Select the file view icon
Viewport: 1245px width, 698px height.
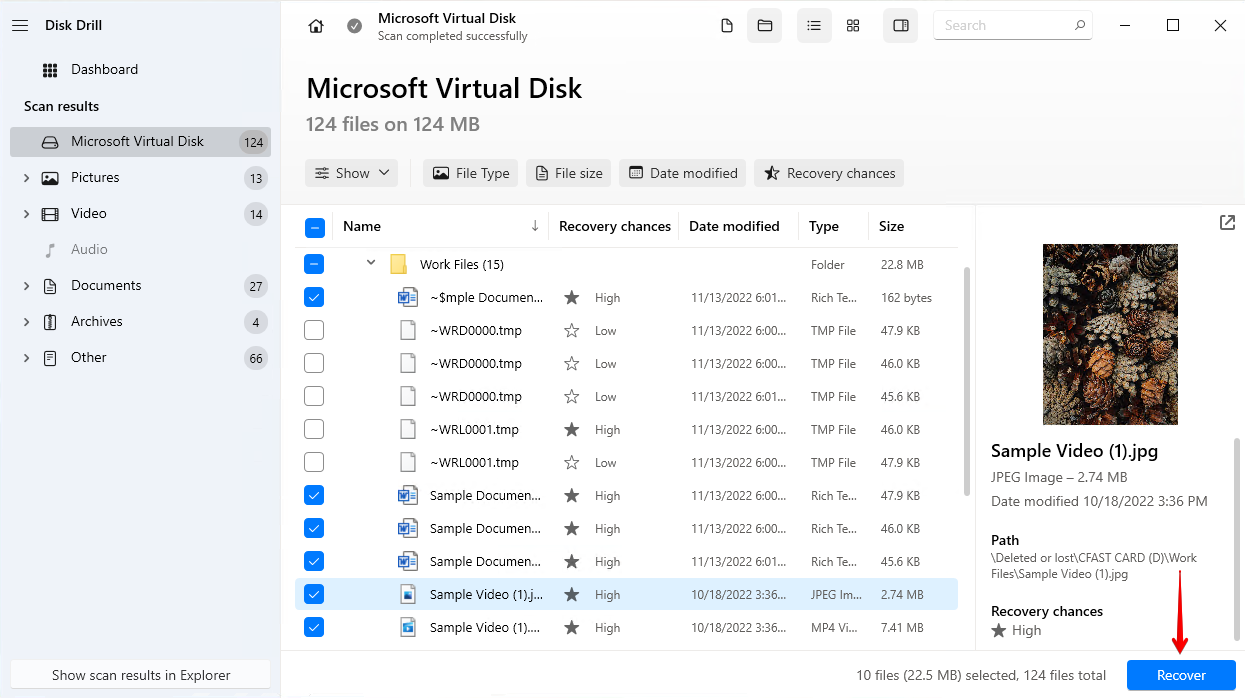pos(727,25)
